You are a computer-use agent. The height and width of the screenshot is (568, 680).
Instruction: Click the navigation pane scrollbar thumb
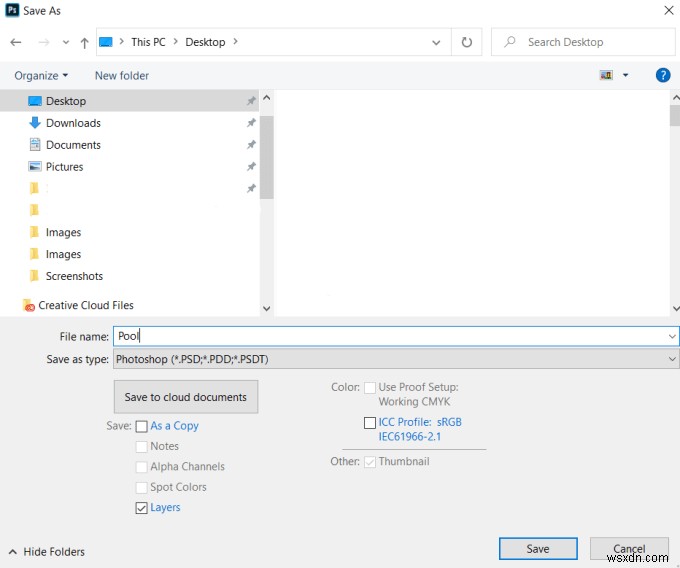point(267,157)
